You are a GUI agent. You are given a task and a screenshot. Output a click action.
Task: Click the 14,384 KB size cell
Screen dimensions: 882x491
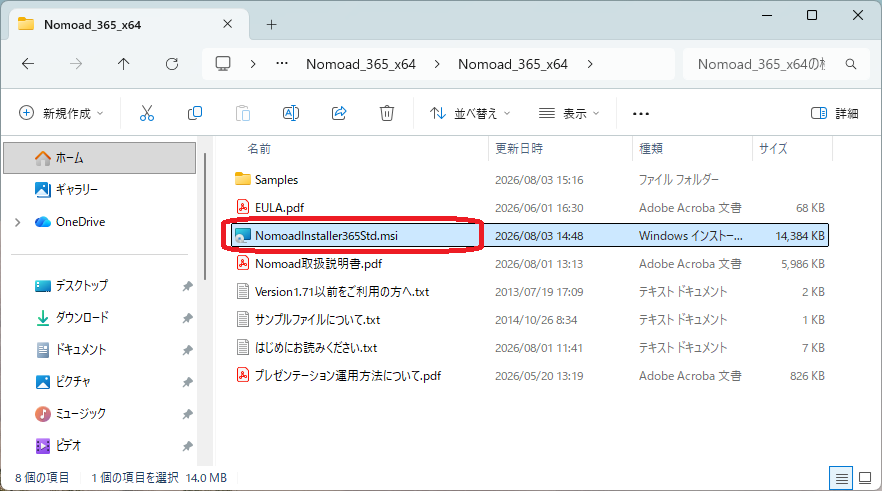pos(799,236)
